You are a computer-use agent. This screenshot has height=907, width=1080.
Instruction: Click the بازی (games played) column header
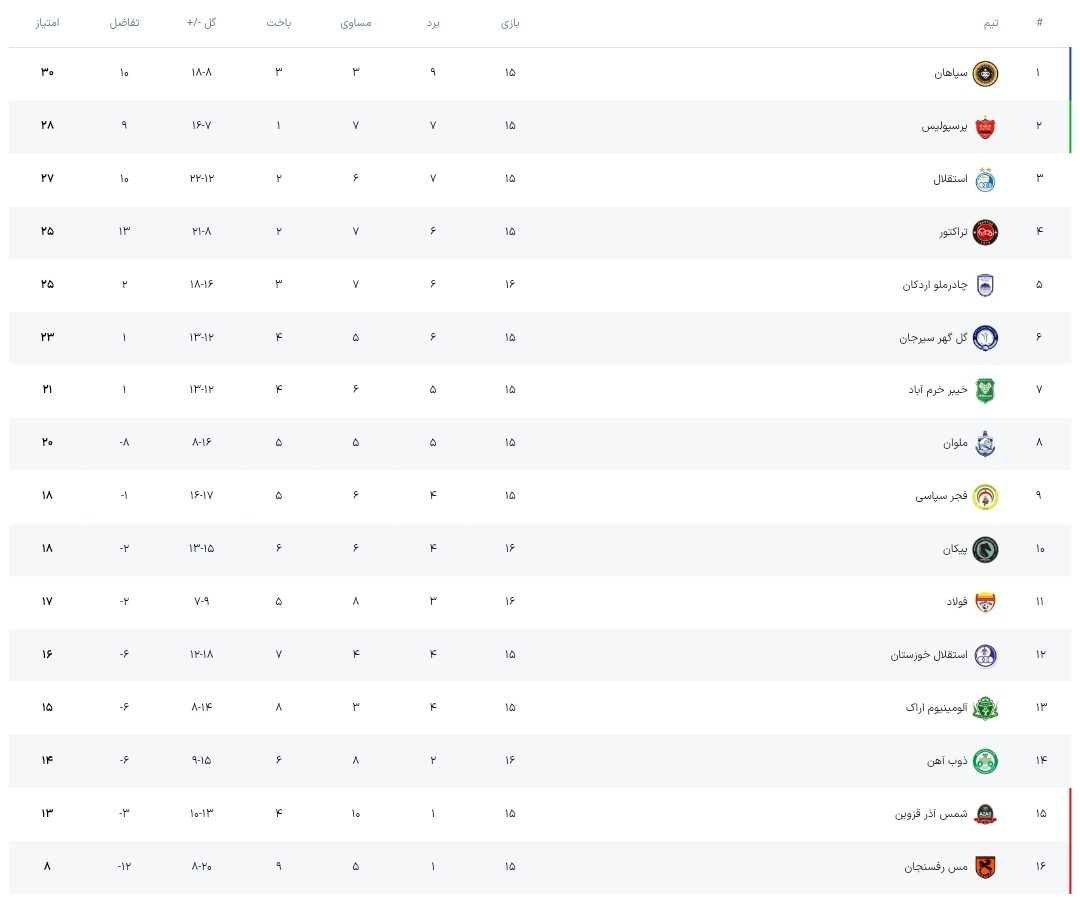(x=510, y=23)
